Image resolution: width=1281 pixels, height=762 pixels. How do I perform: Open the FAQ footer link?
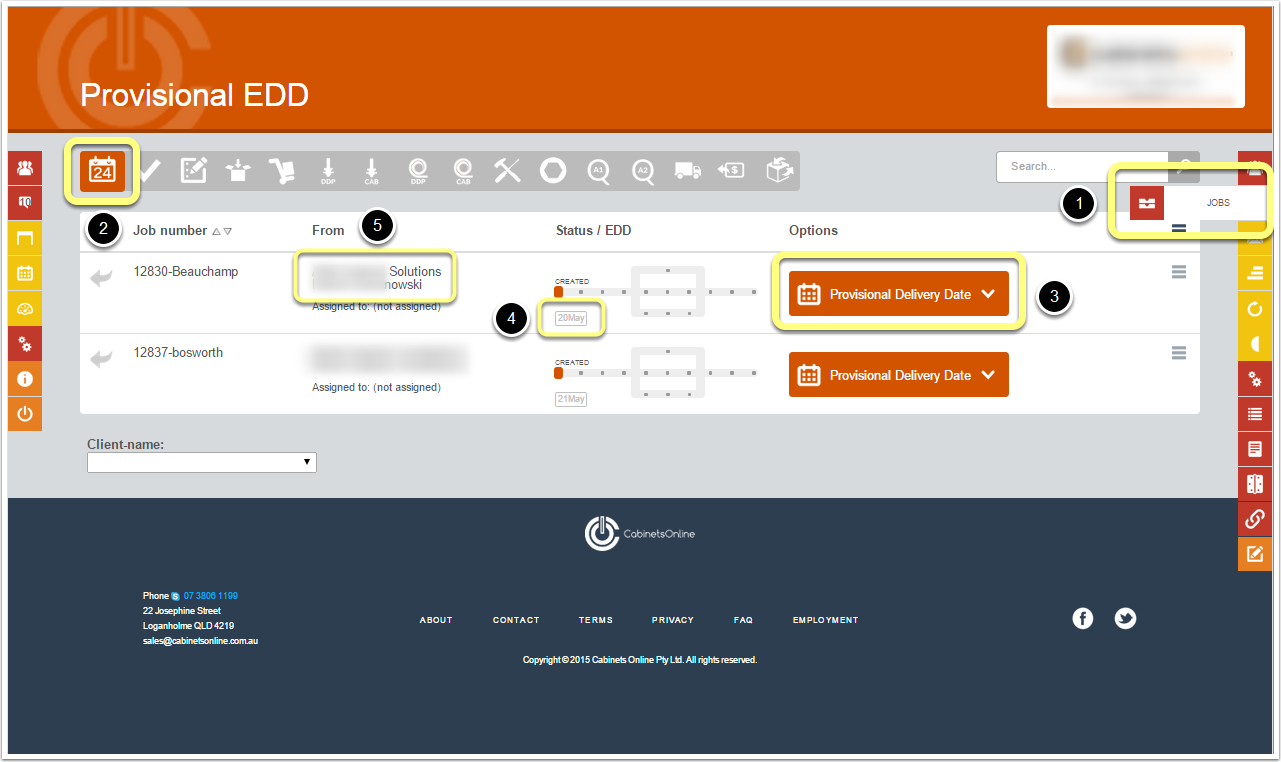coord(743,620)
